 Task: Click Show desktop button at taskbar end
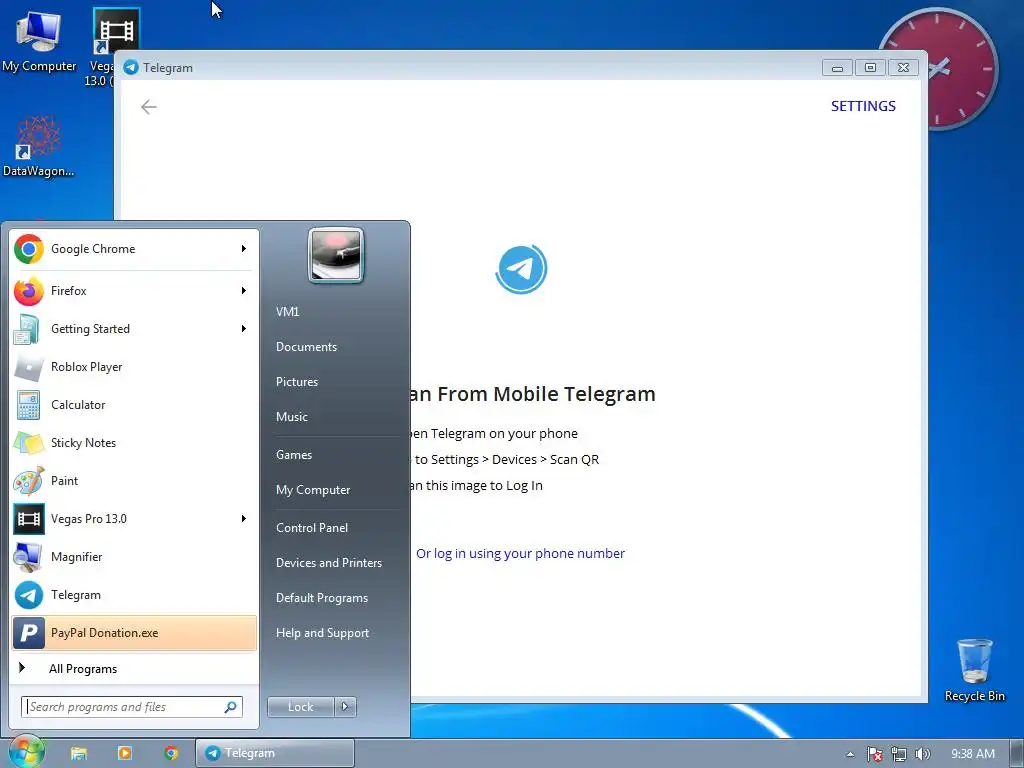pos(1017,753)
